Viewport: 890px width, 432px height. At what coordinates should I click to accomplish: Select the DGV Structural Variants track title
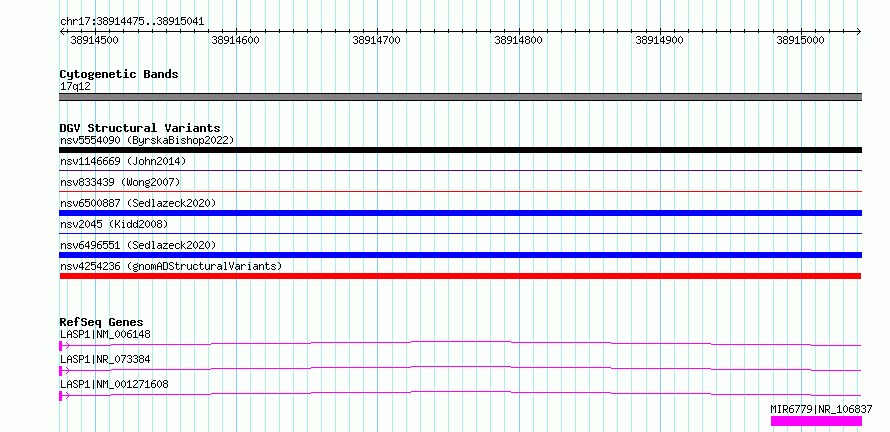pos(140,128)
